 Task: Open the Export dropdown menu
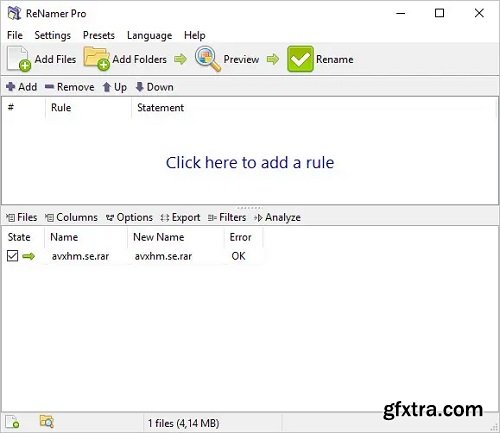[x=180, y=217]
